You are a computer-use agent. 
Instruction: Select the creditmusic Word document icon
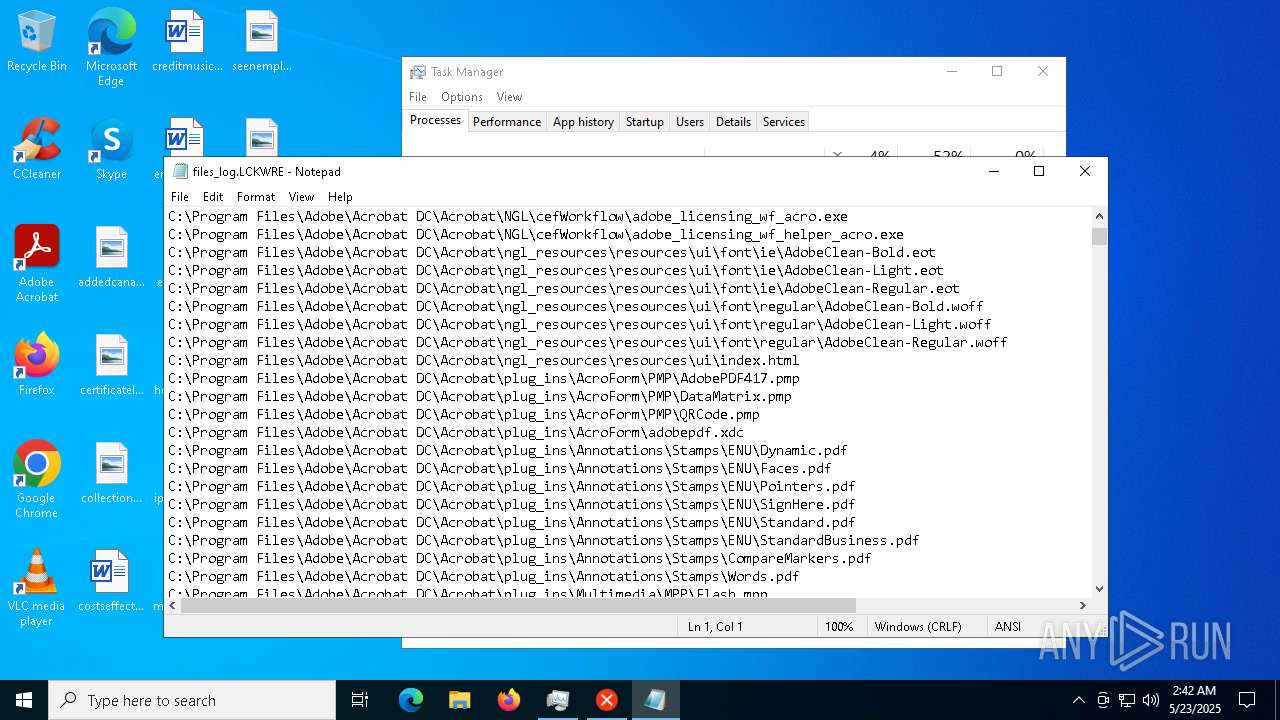[187, 42]
